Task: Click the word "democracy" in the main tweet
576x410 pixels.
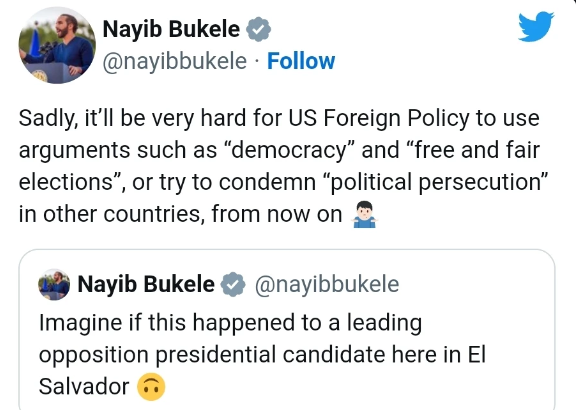Action: 289,151
